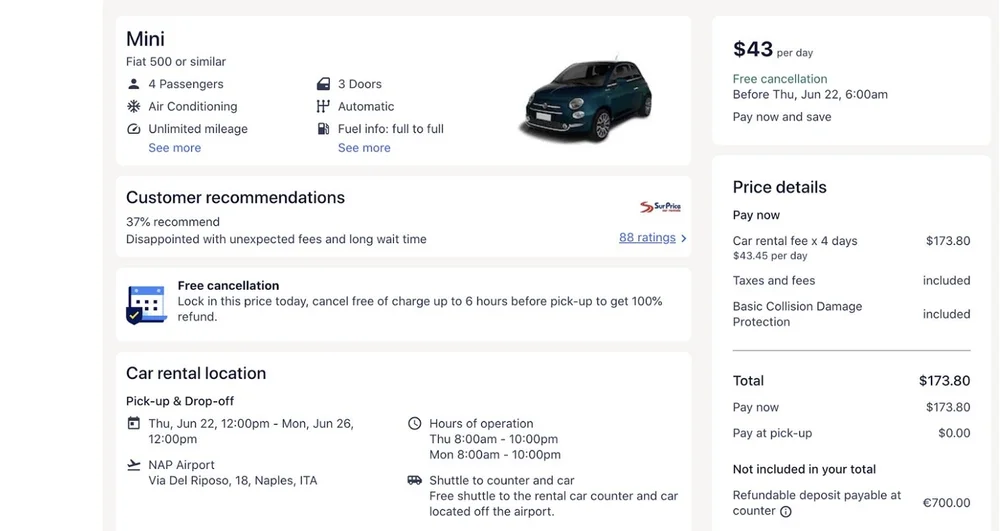Image resolution: width=1000 pixels, height=531 pixels.
Task: Click the Customer recommendations heading
Action: tap(235, 198)
